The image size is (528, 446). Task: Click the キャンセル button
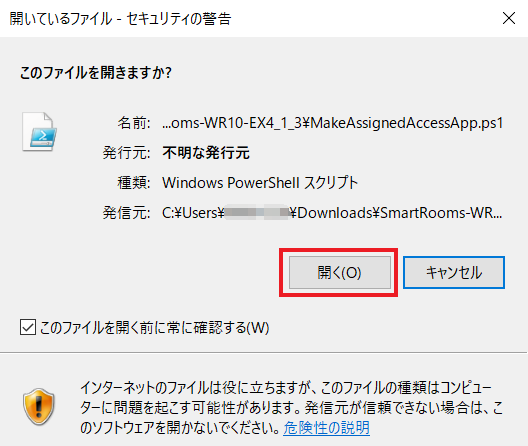454,273
